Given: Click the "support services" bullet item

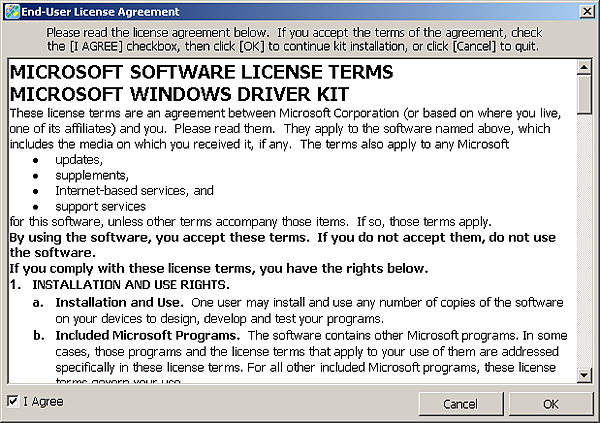Looking at the screenshot, I should 101,206.
